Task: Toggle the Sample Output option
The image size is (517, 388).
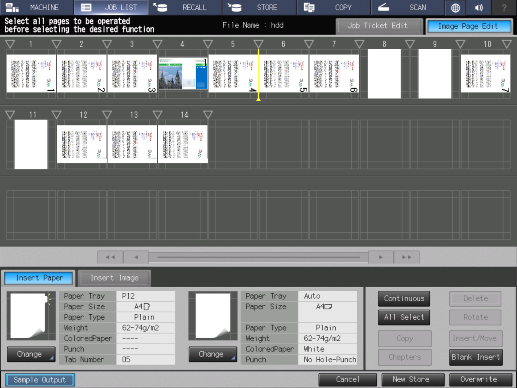Action: (40, 380)
